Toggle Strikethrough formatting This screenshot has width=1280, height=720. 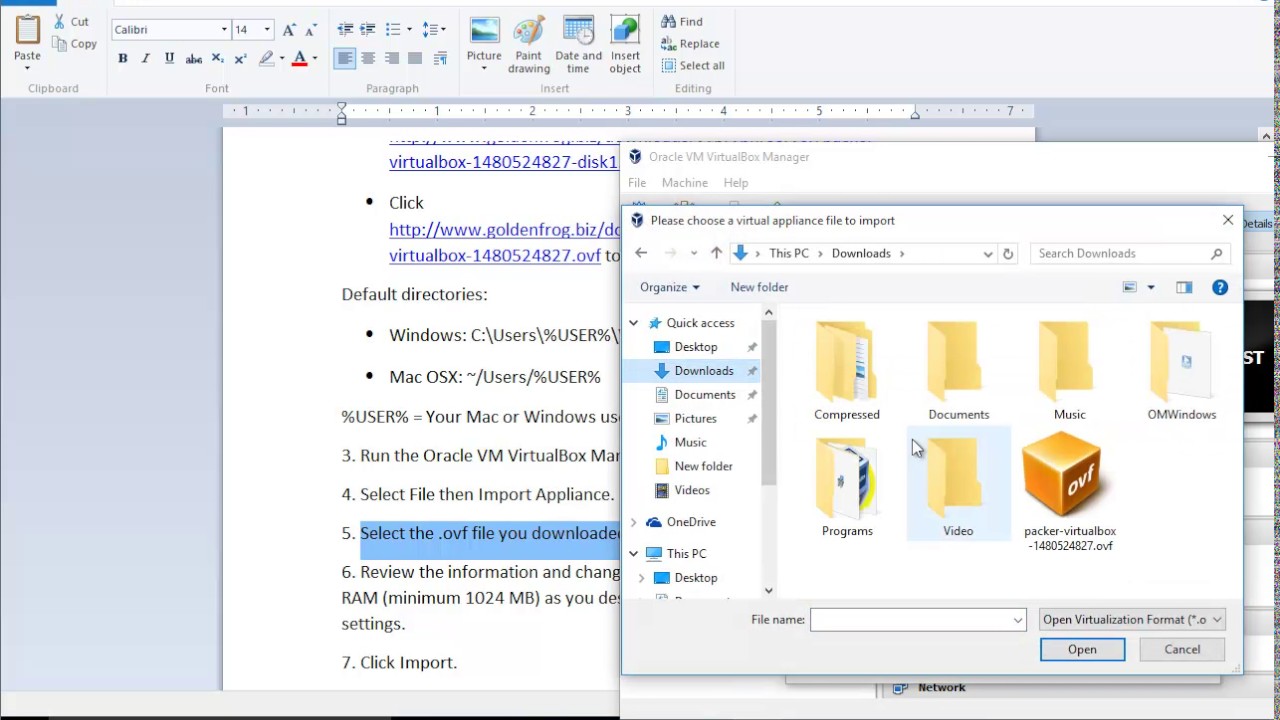tap(194, 59)
